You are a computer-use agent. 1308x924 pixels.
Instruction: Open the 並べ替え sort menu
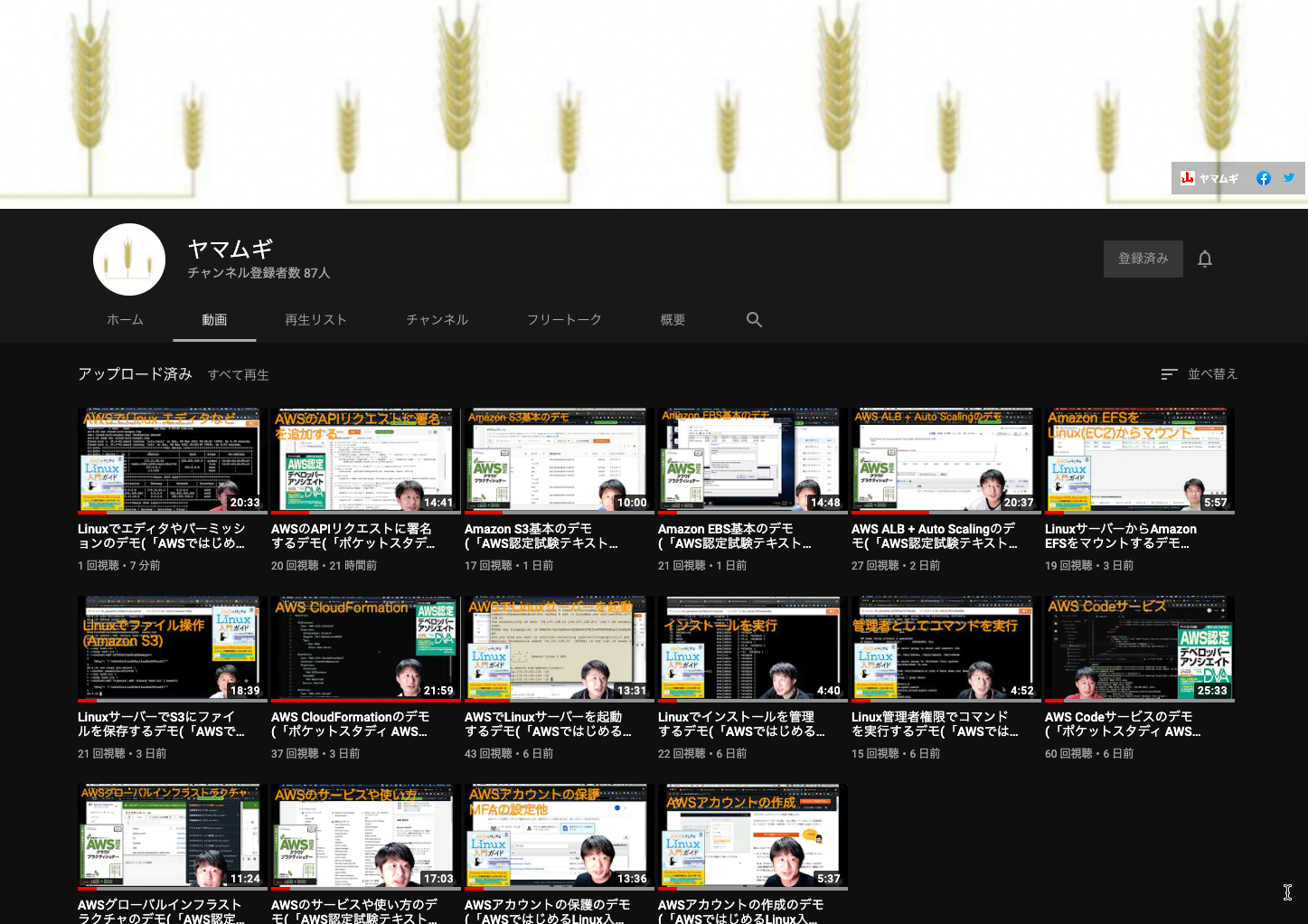(1200, 374)
